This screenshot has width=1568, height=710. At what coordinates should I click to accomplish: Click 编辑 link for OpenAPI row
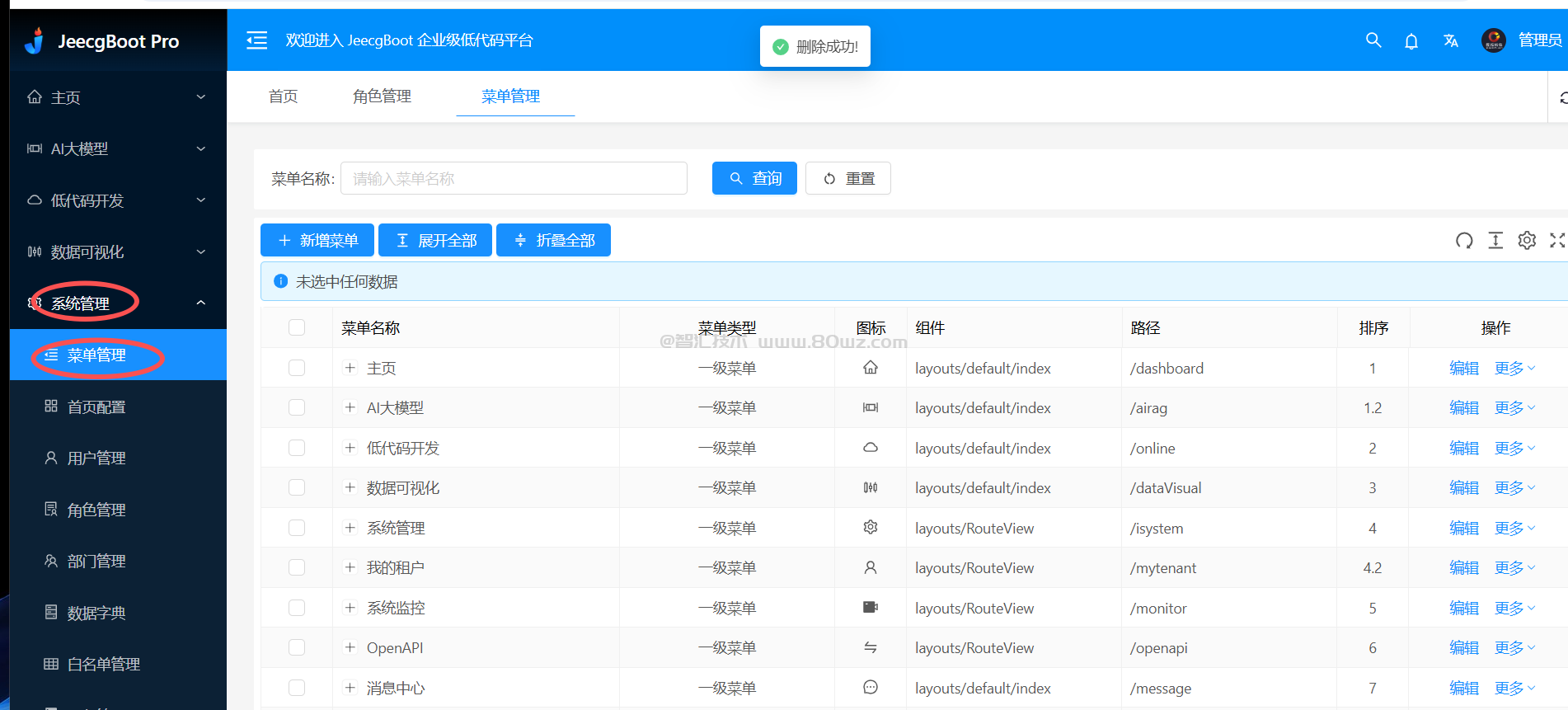tap(1464, 647)
